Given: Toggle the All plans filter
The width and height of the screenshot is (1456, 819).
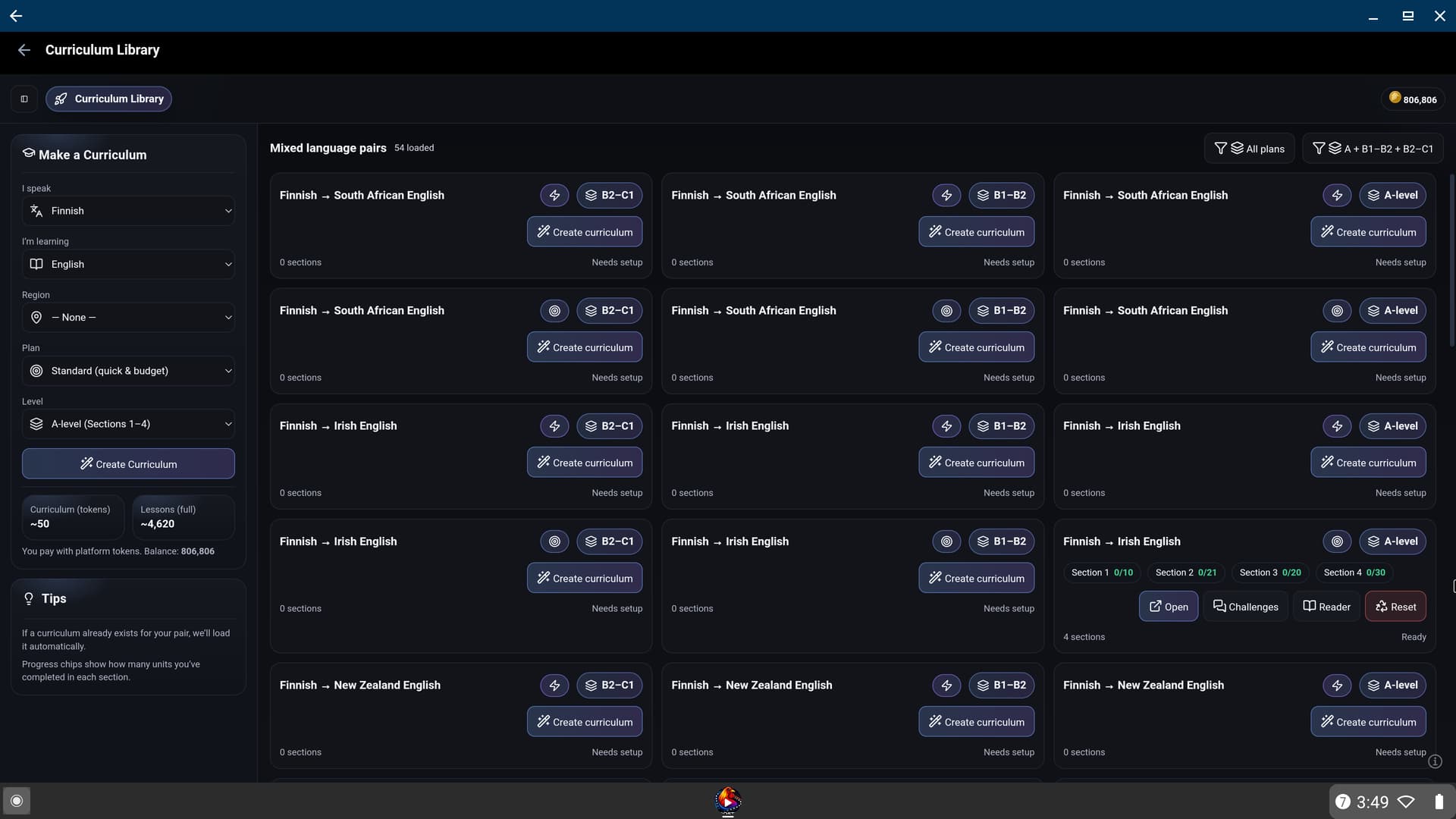Looking at the screenshot, I should [x=1249, y=149].
